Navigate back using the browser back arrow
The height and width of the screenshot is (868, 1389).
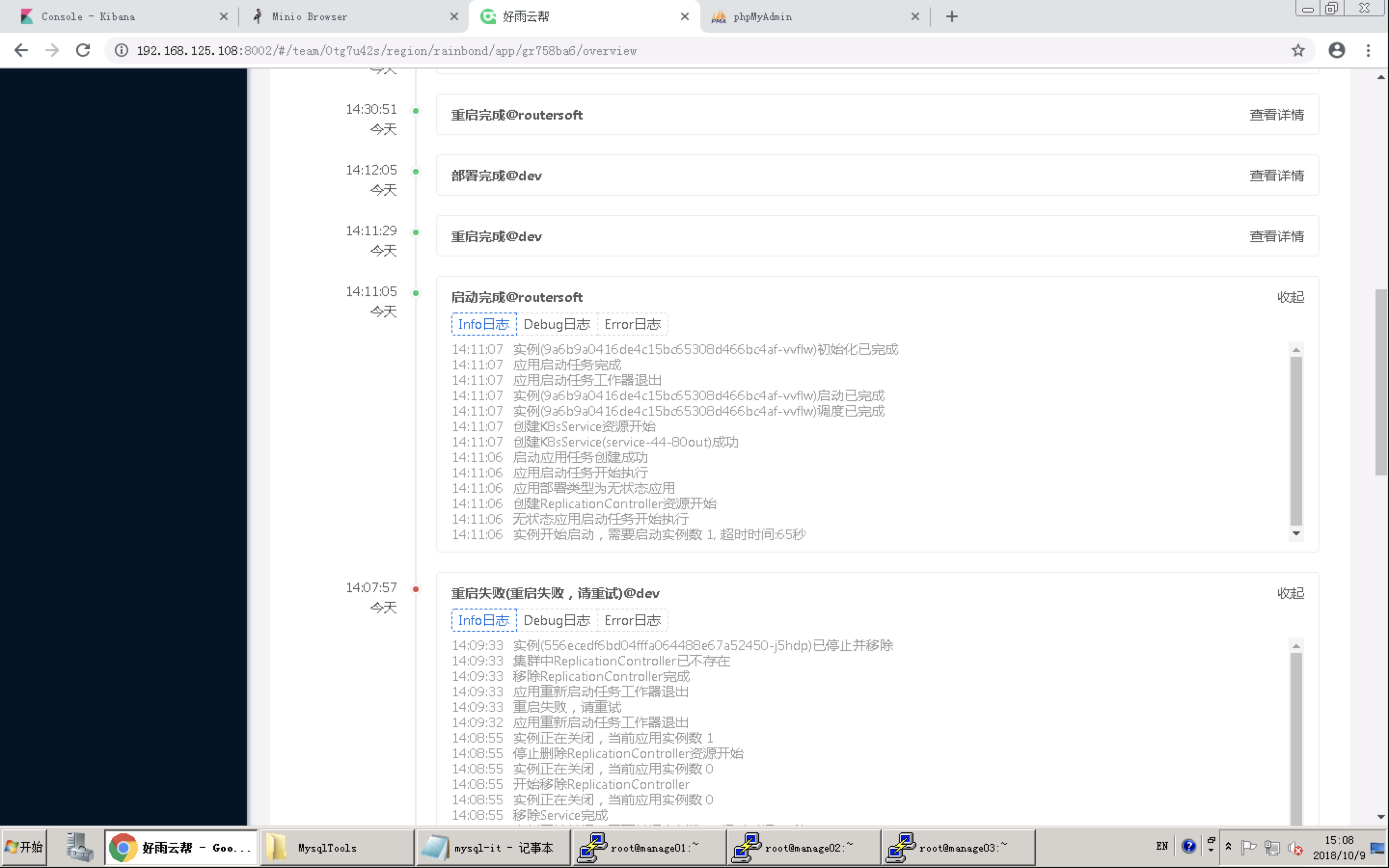(x=21, y=50)
